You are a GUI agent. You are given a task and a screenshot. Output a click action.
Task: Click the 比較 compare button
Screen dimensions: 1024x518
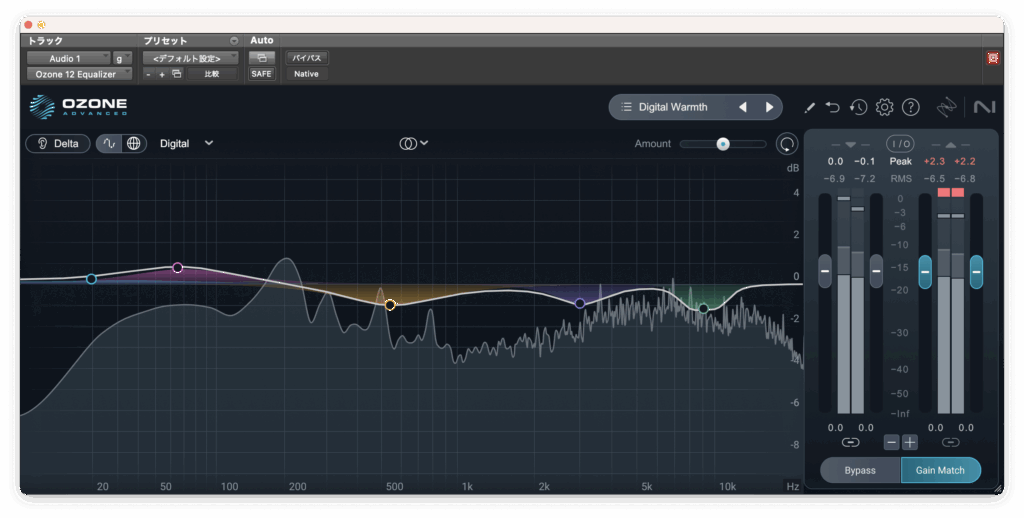(x=212, y=74)
